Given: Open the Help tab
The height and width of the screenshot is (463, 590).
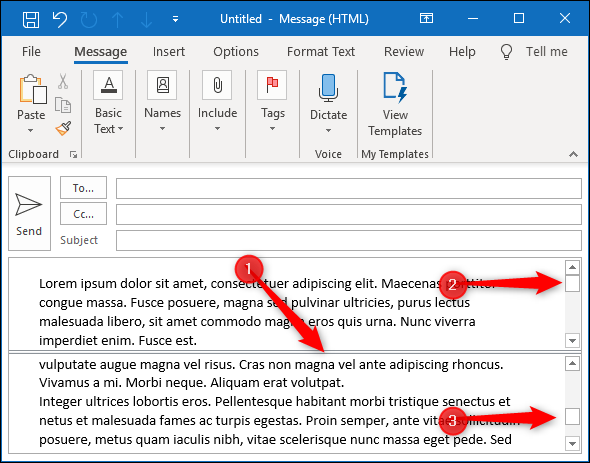Looking at the screenshot, I should click(462, 52).
